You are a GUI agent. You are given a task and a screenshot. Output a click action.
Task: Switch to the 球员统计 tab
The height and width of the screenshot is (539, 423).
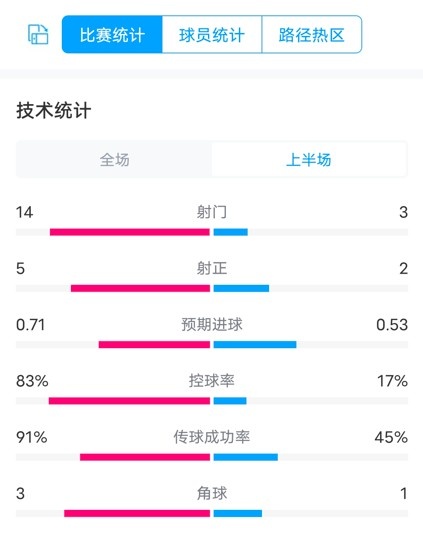(212, 34)
